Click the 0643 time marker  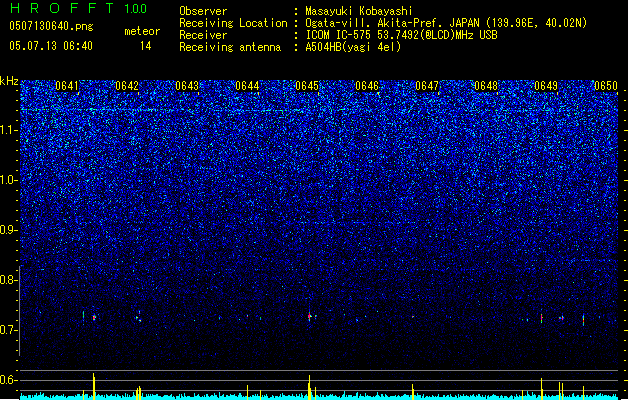pyautogui.click(x=187, y=86)
